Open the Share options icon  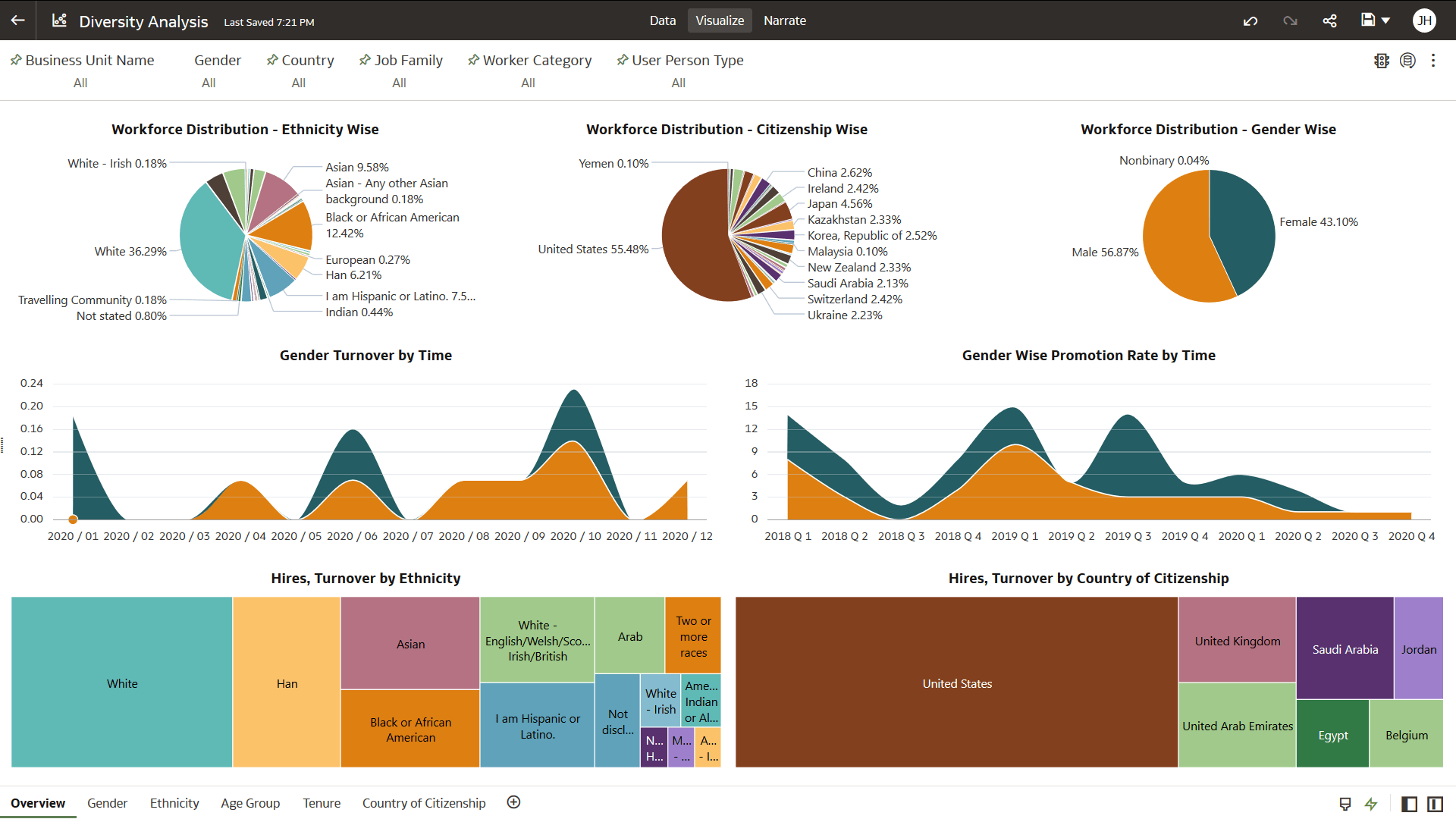click(1329, 20)
